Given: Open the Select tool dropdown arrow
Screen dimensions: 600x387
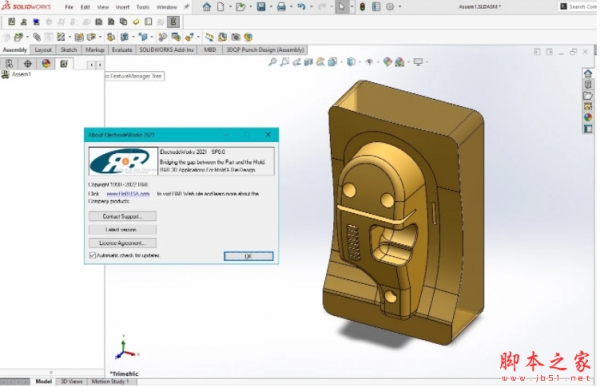Looking at the screenshot, I should pos(352,7).
